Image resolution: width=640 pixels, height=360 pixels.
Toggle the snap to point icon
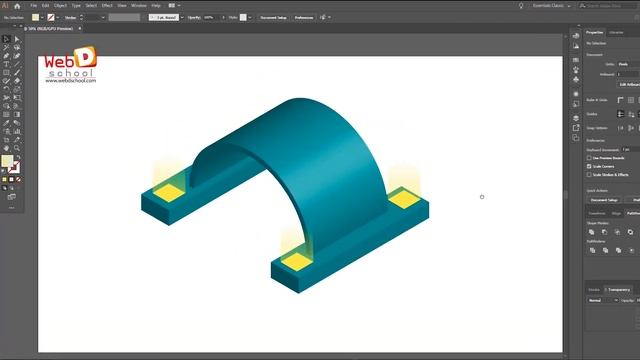click(x=620, y=128)
